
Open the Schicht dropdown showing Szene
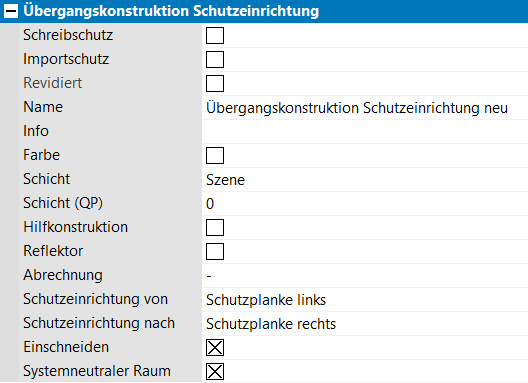pos(365,180)
